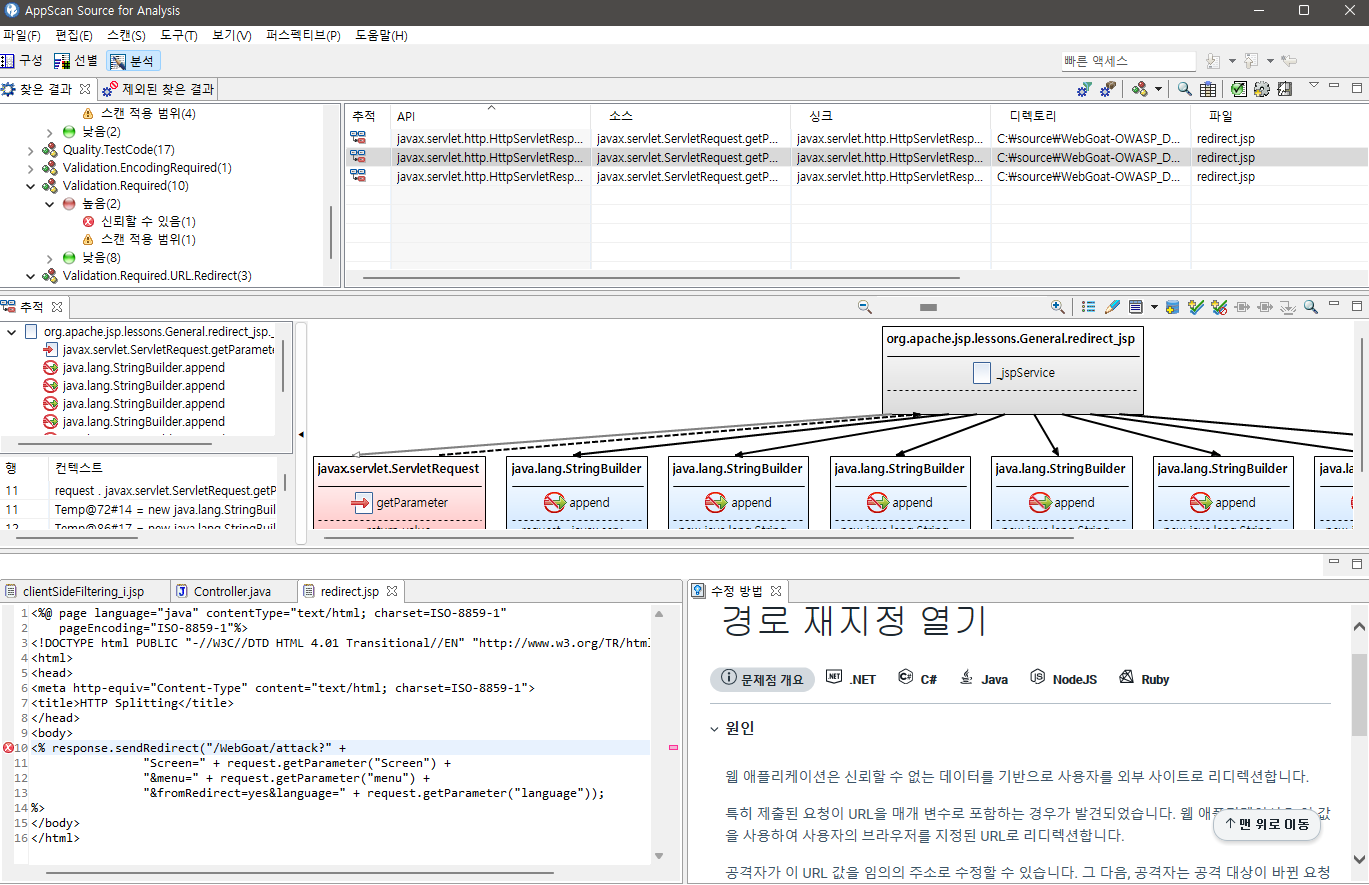The height and width of the screenshot is (885, 1369).
Task: Click the 디렉토리 column header
Action: pyautogui.click(x=1090, y=116)
